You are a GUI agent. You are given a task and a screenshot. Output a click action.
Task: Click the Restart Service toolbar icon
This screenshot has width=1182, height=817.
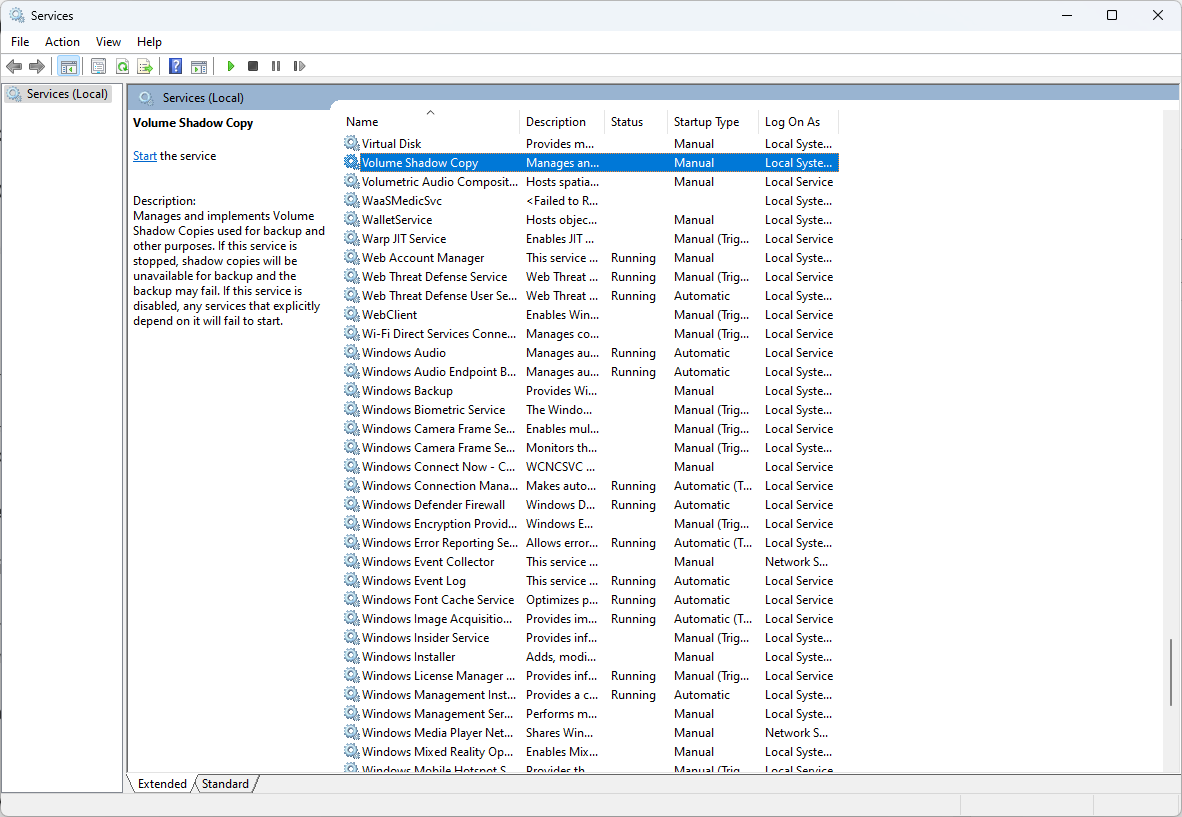point(299,66)
